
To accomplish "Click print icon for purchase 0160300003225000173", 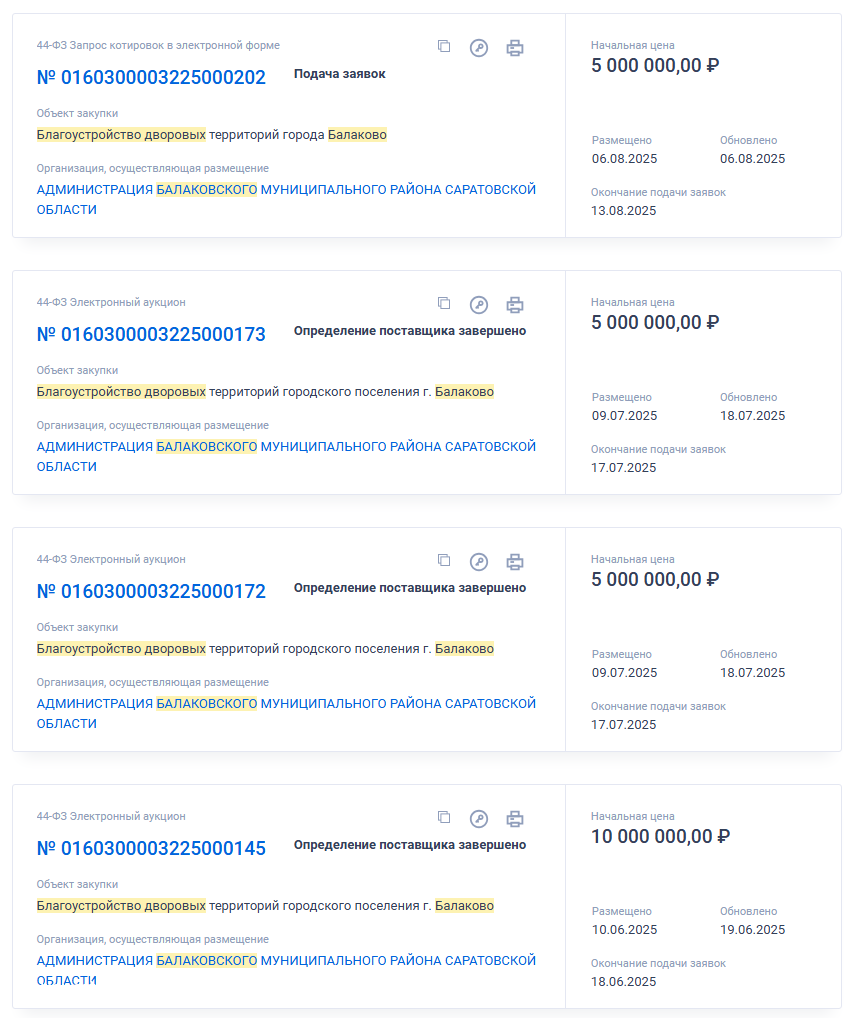I will (515, 304).
